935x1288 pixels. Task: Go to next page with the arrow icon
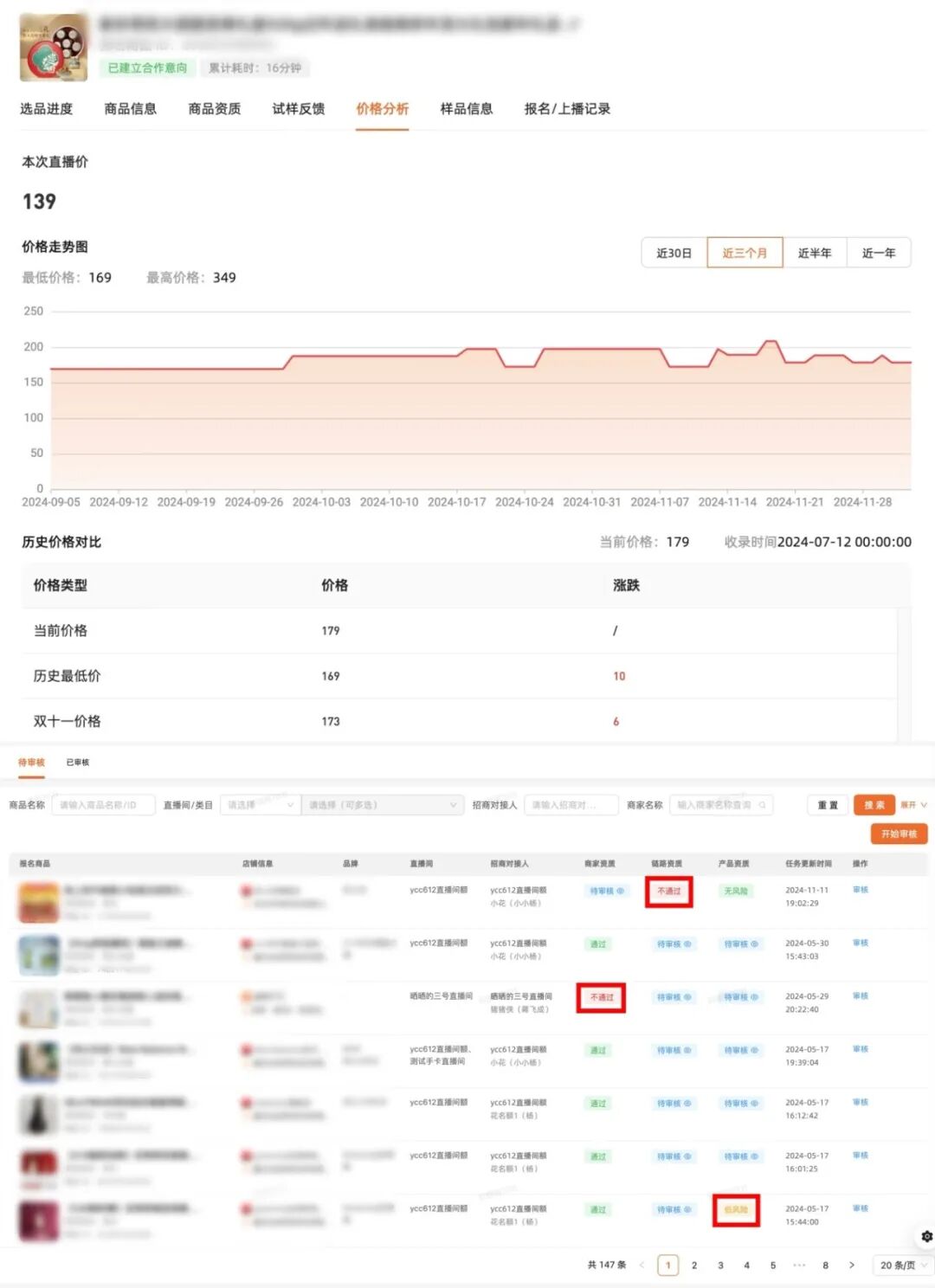coord(854,1265)
